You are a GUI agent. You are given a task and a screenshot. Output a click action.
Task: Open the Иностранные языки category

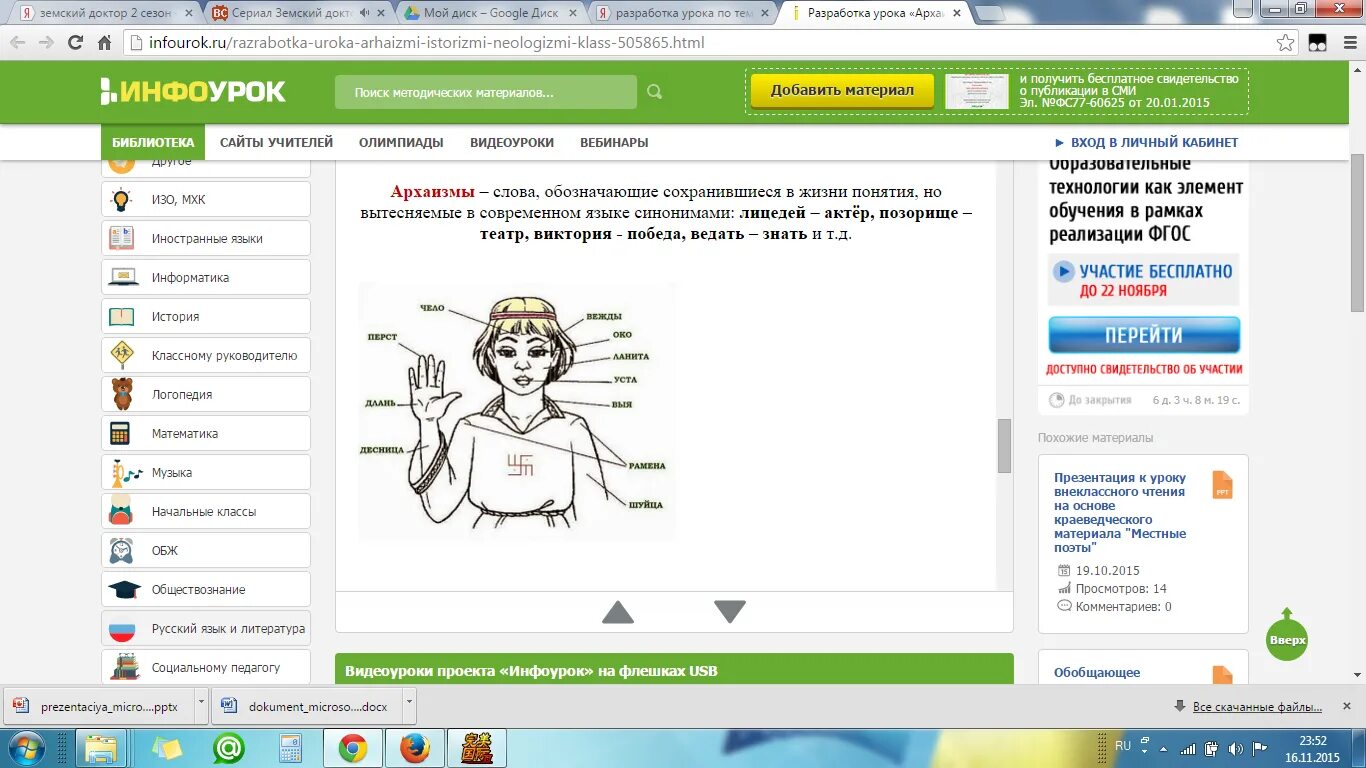[206, 238]
